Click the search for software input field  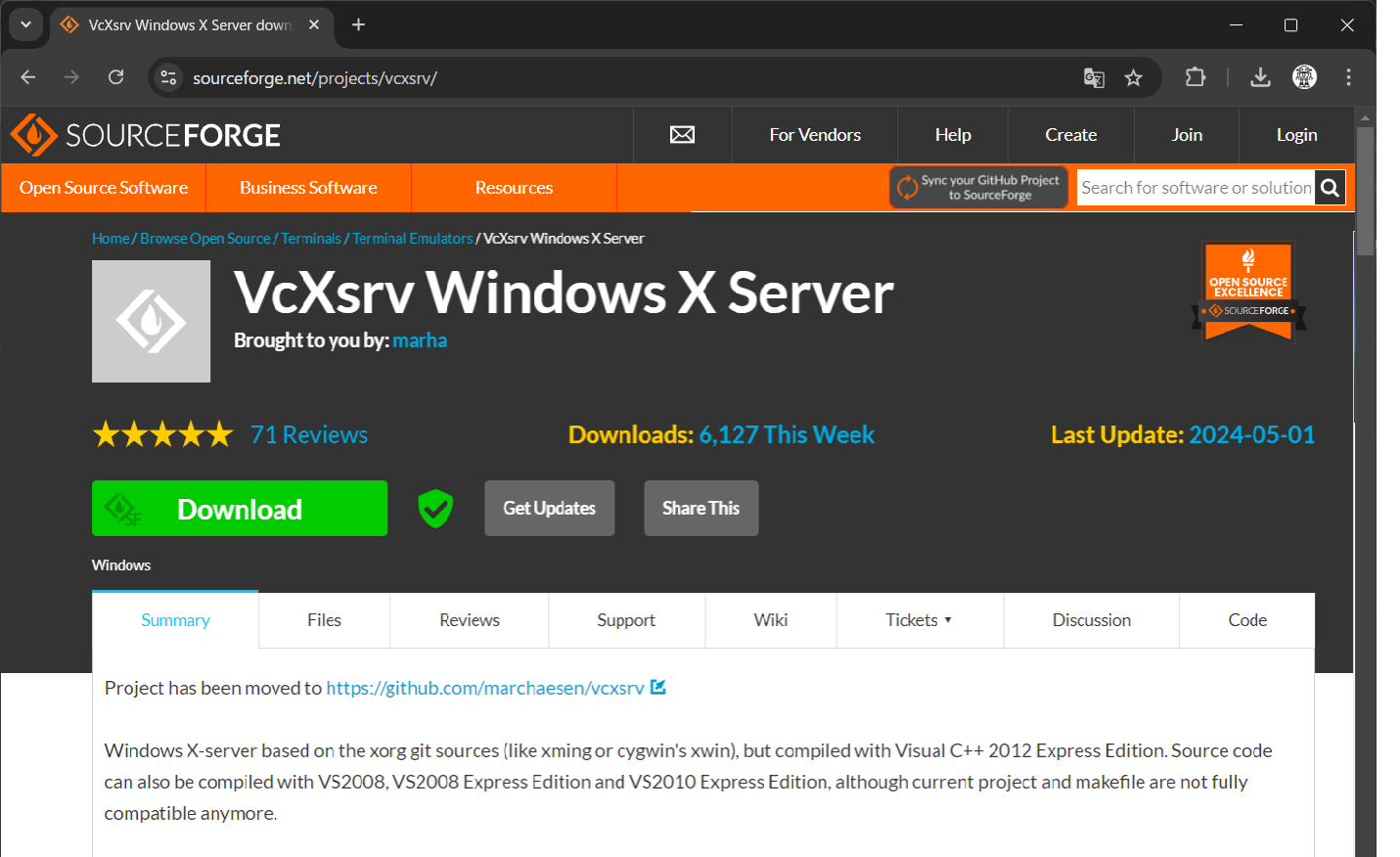pyautogui.click(x=1196, y=188)
